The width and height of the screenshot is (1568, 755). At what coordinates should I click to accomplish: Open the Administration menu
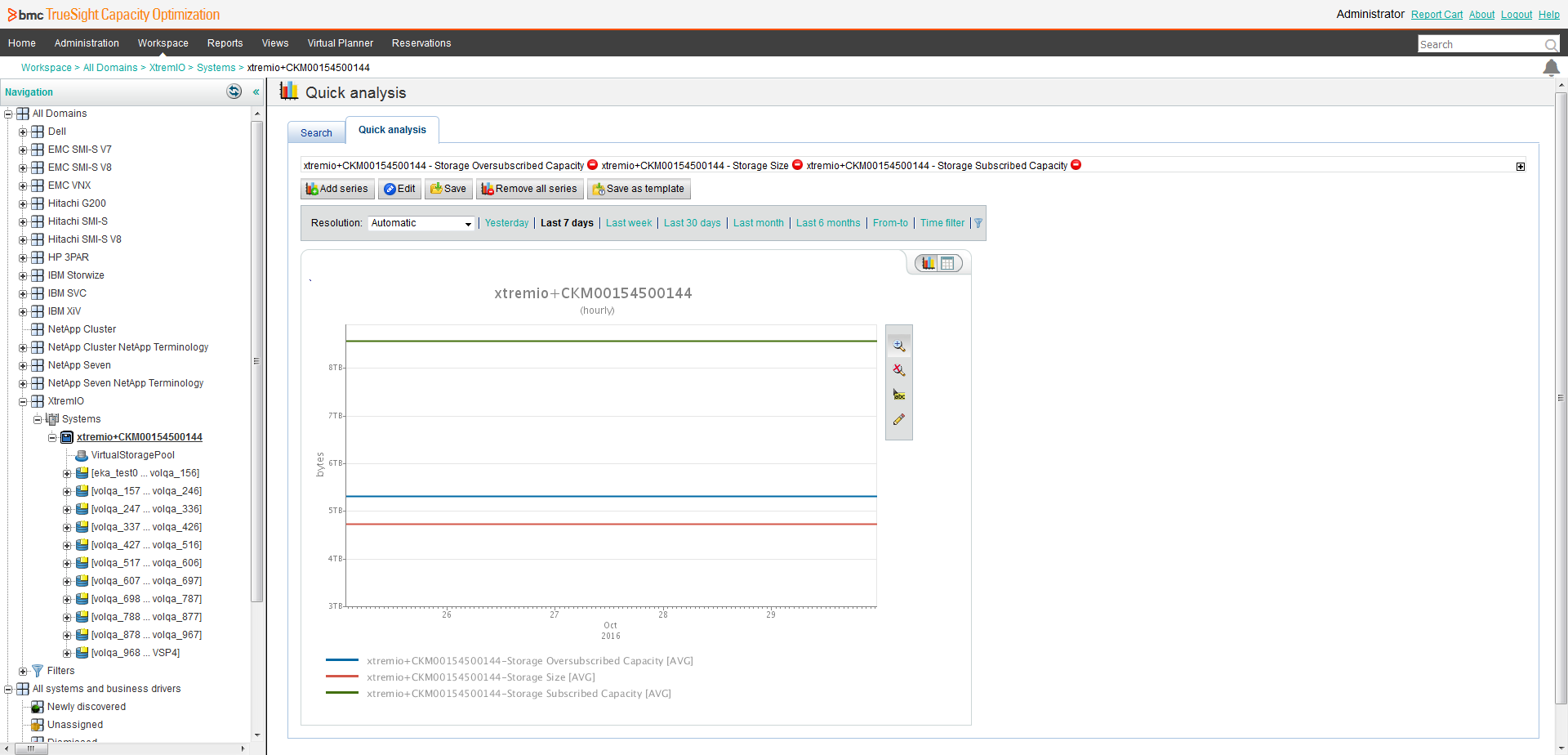(x=87, y=43)
